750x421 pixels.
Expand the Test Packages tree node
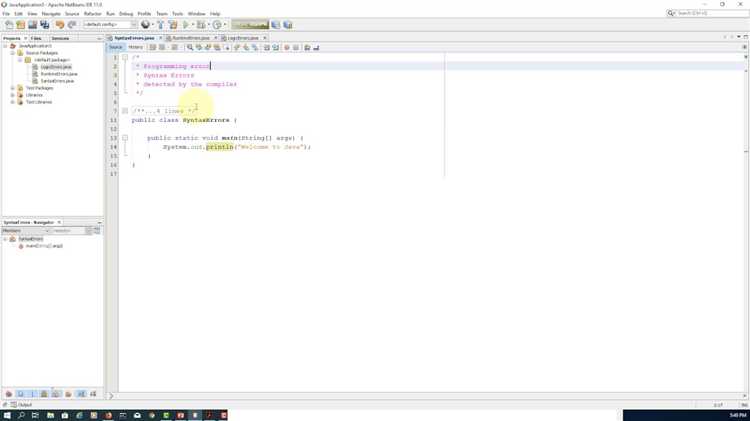(x=13, y=88)
